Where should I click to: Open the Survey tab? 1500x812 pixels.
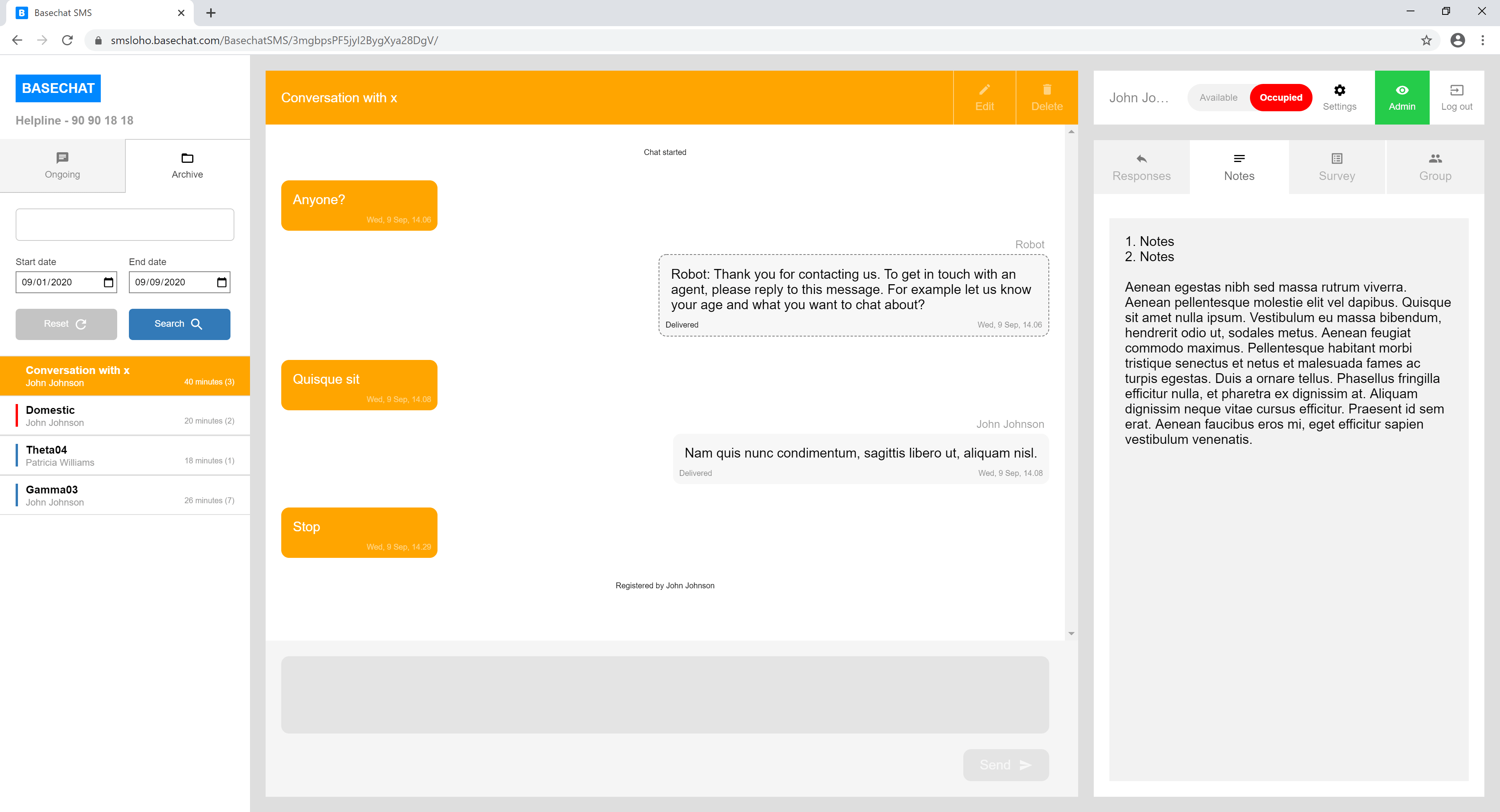(x=1336, y=167)
